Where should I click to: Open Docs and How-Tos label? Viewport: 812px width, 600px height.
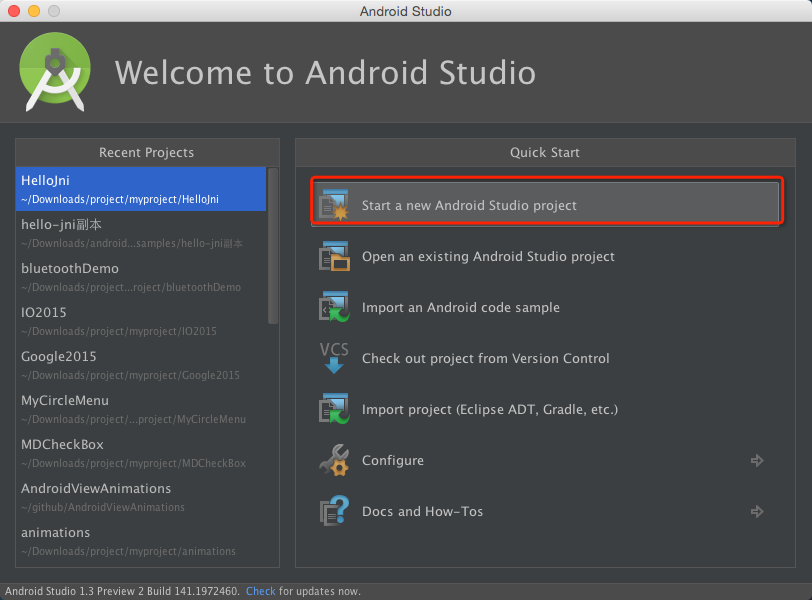[423, 511]
